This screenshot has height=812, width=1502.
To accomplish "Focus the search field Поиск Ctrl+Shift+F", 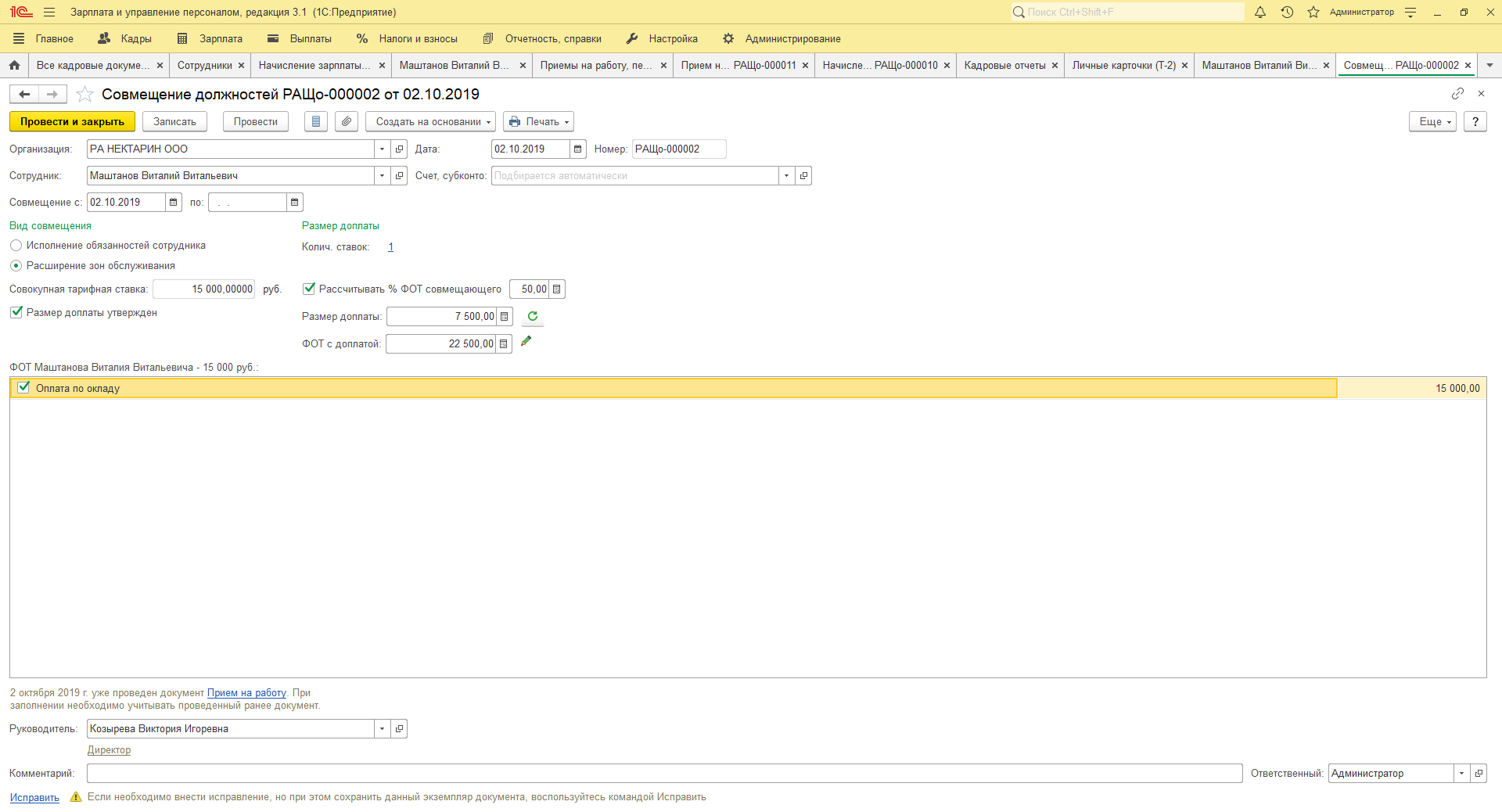I will [x=1126, y=12].
